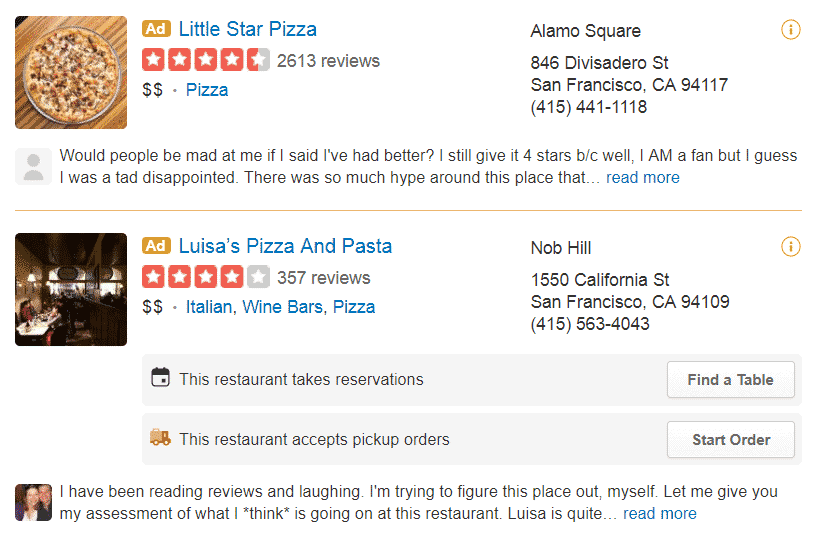This screenshot has height=541, width=825.
Task: Expand Luisa's review with read more
Action: 659,514
